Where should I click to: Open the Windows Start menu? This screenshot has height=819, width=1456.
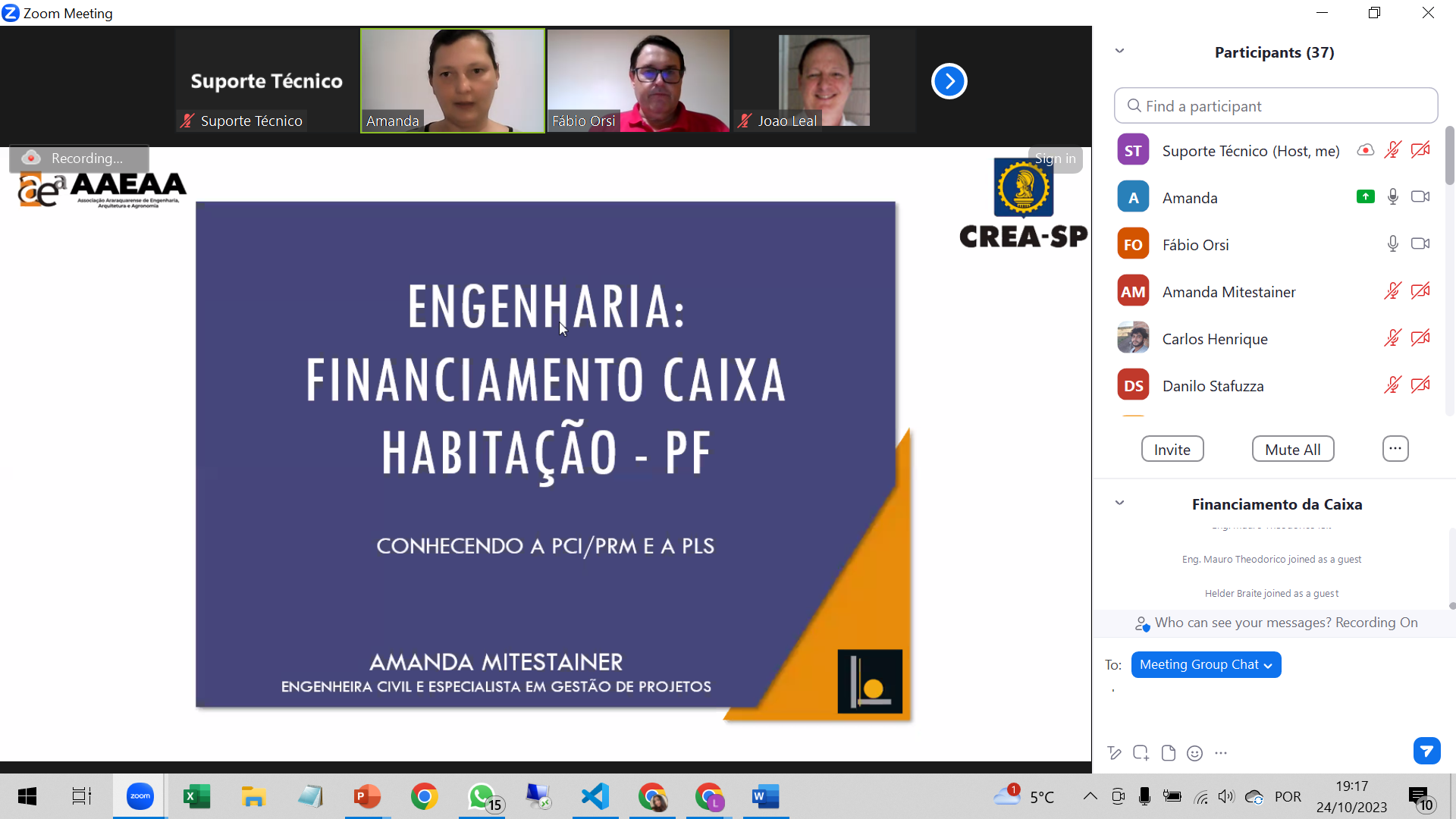27,796
